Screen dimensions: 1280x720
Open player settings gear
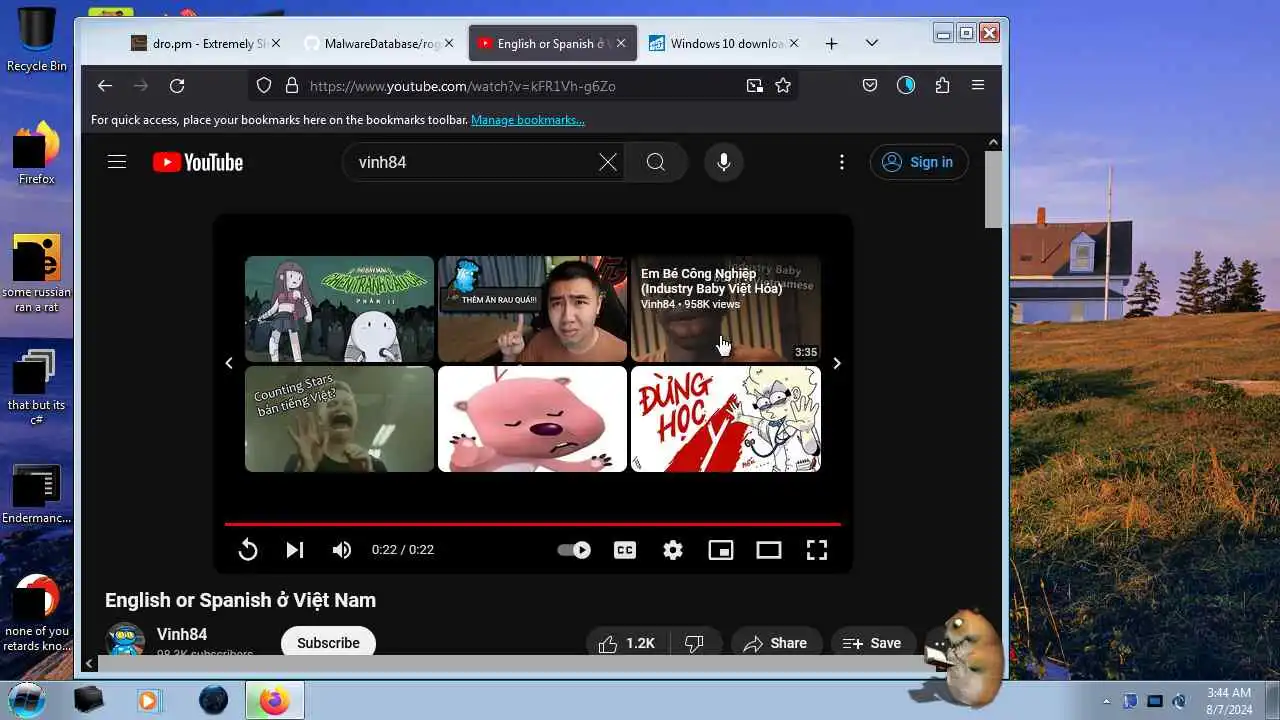pyautogui.click(x=673, y=550)
